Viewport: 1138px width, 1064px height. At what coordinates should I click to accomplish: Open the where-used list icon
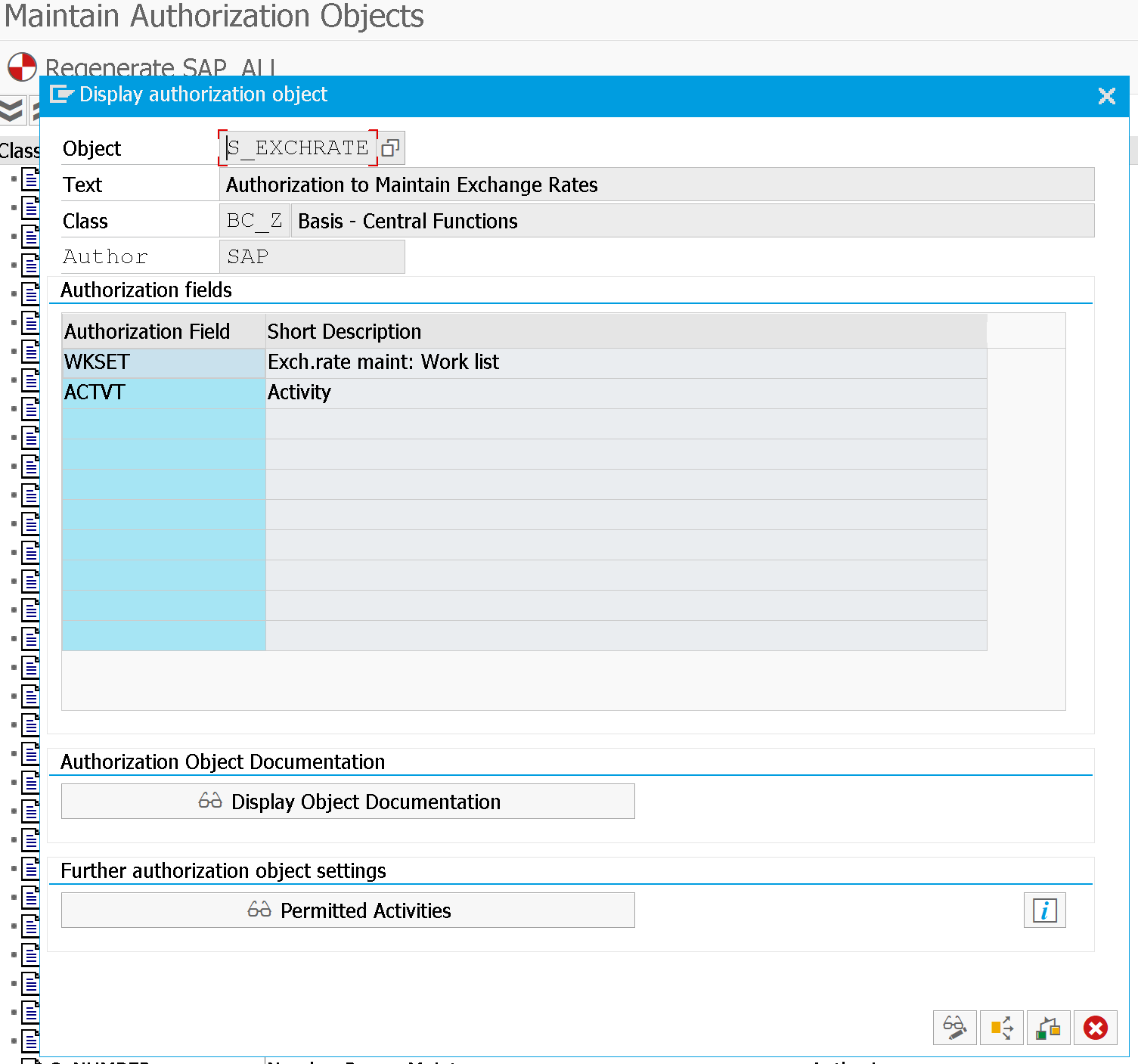1002,1028
